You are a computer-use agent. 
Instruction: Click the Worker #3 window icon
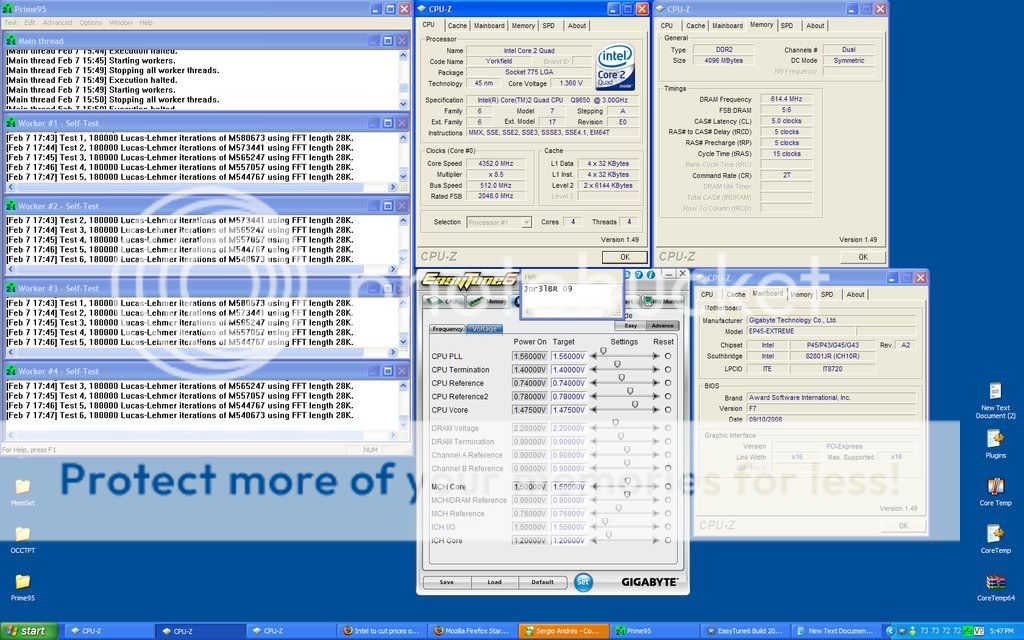point(10,288)
